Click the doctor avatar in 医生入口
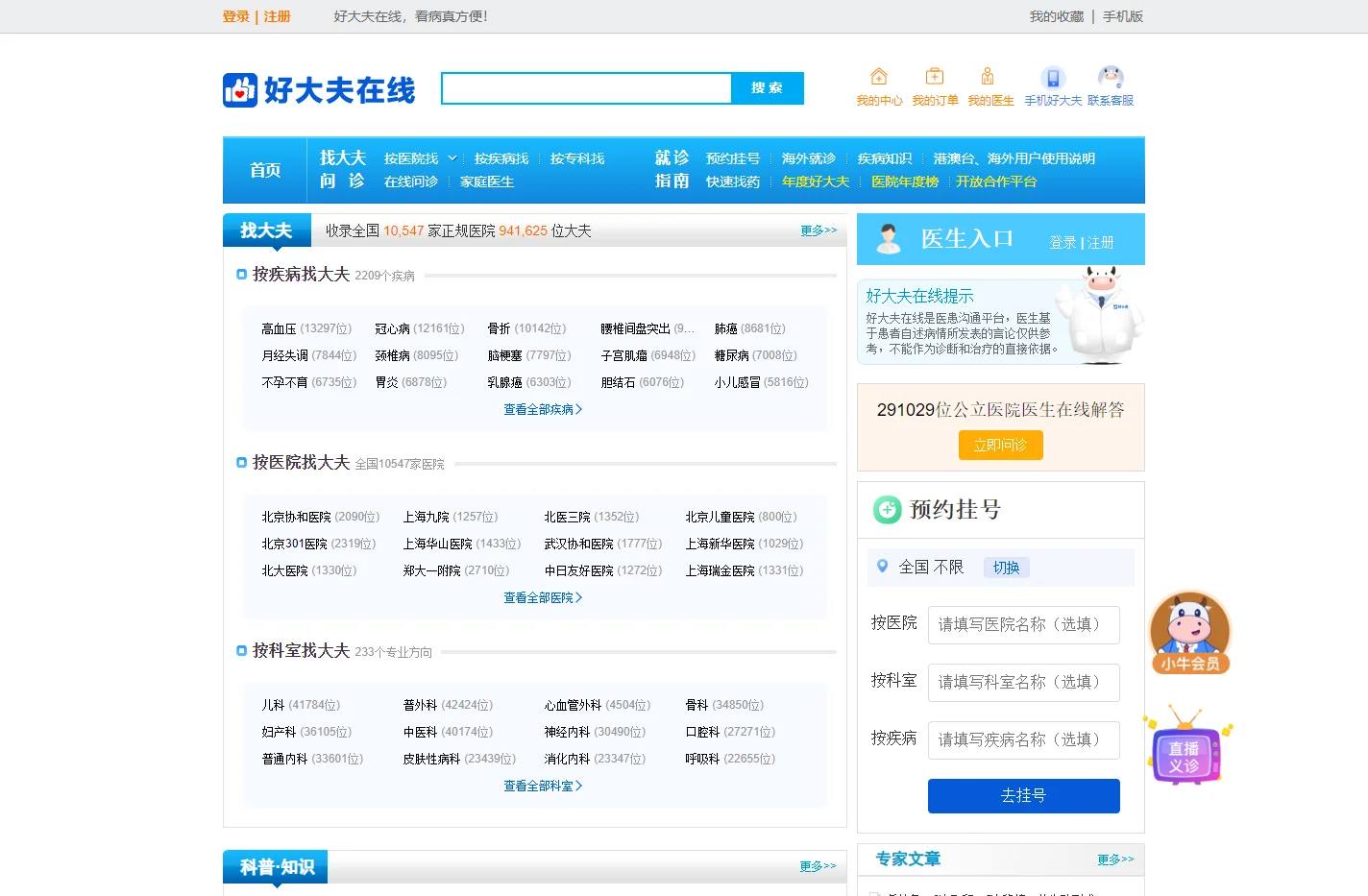This screenshot has width=1368, height=896. (x=889, y=239)
